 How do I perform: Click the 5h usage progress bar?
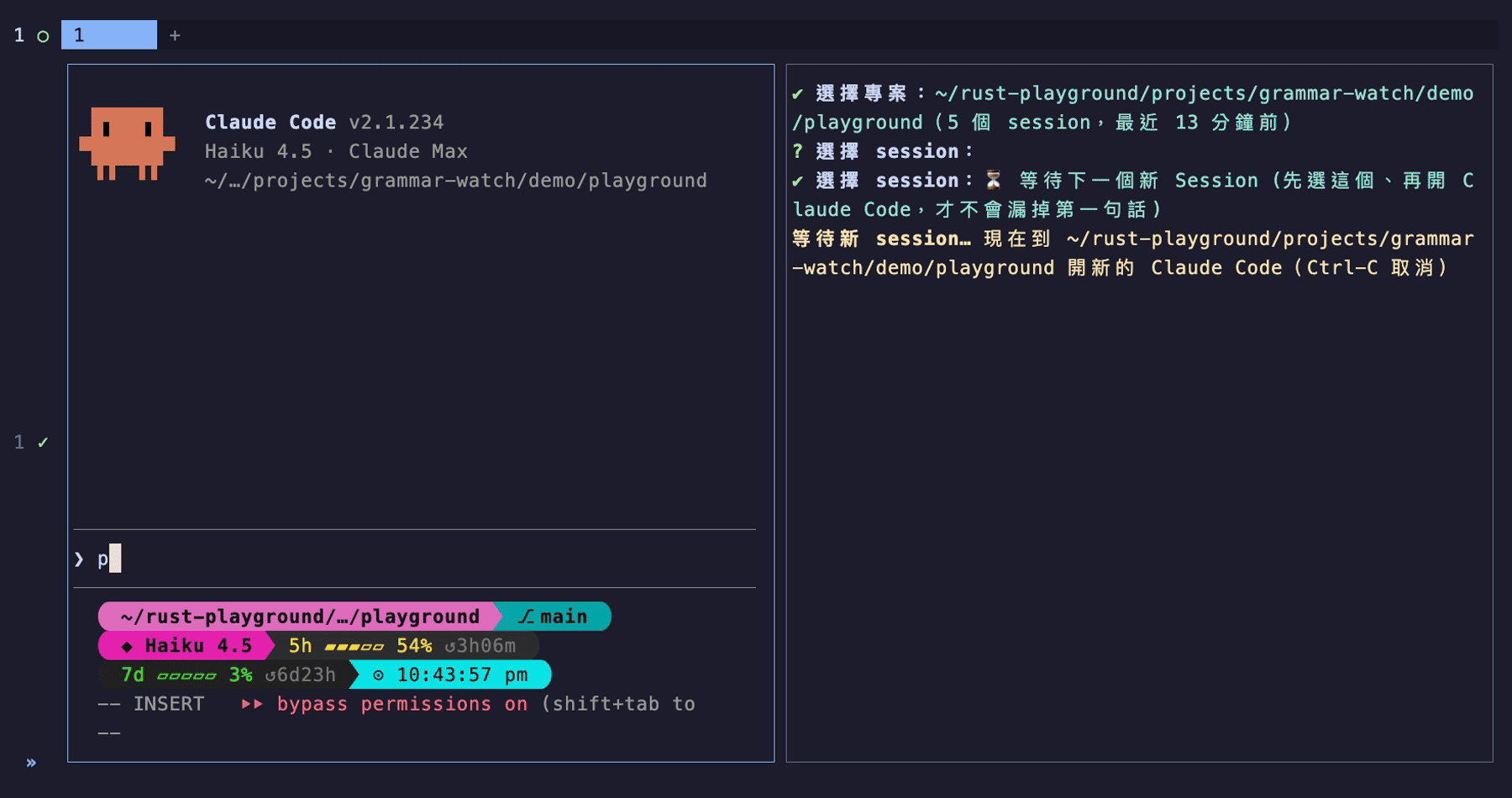354,647
